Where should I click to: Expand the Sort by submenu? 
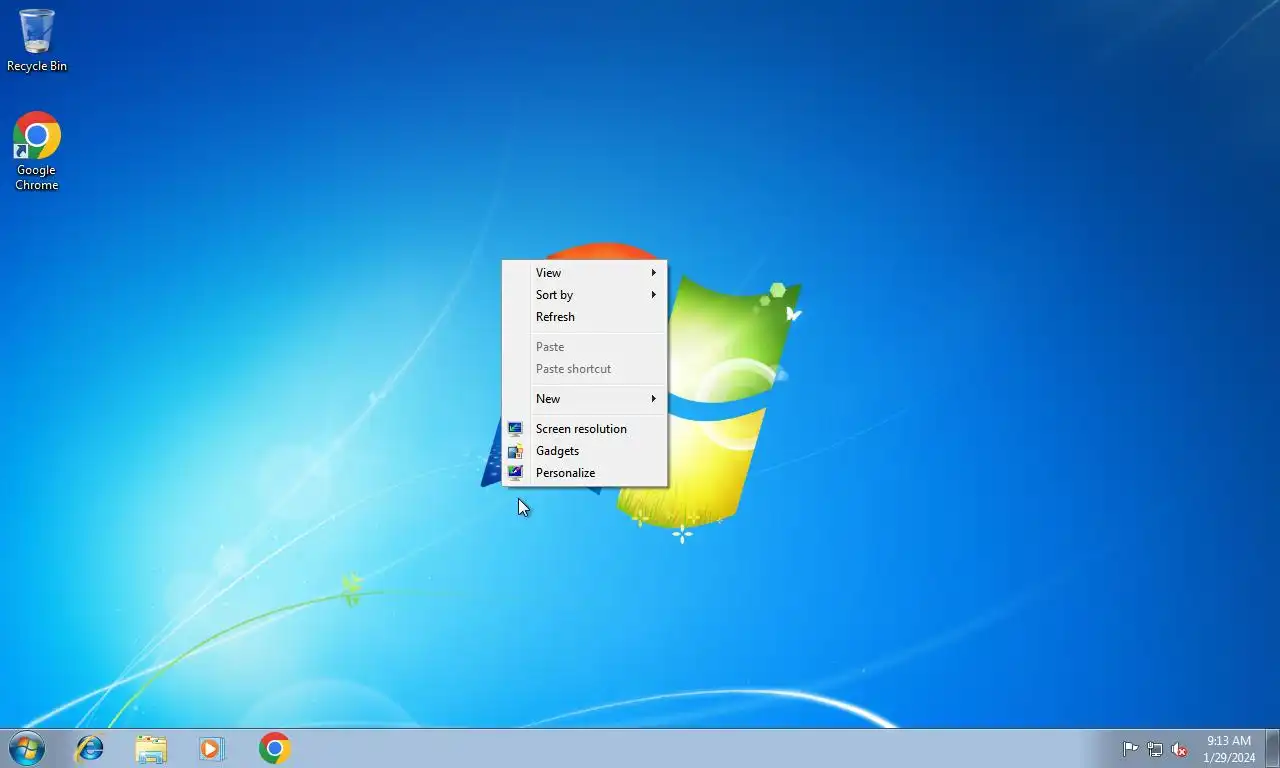click(x=585, y=294)
